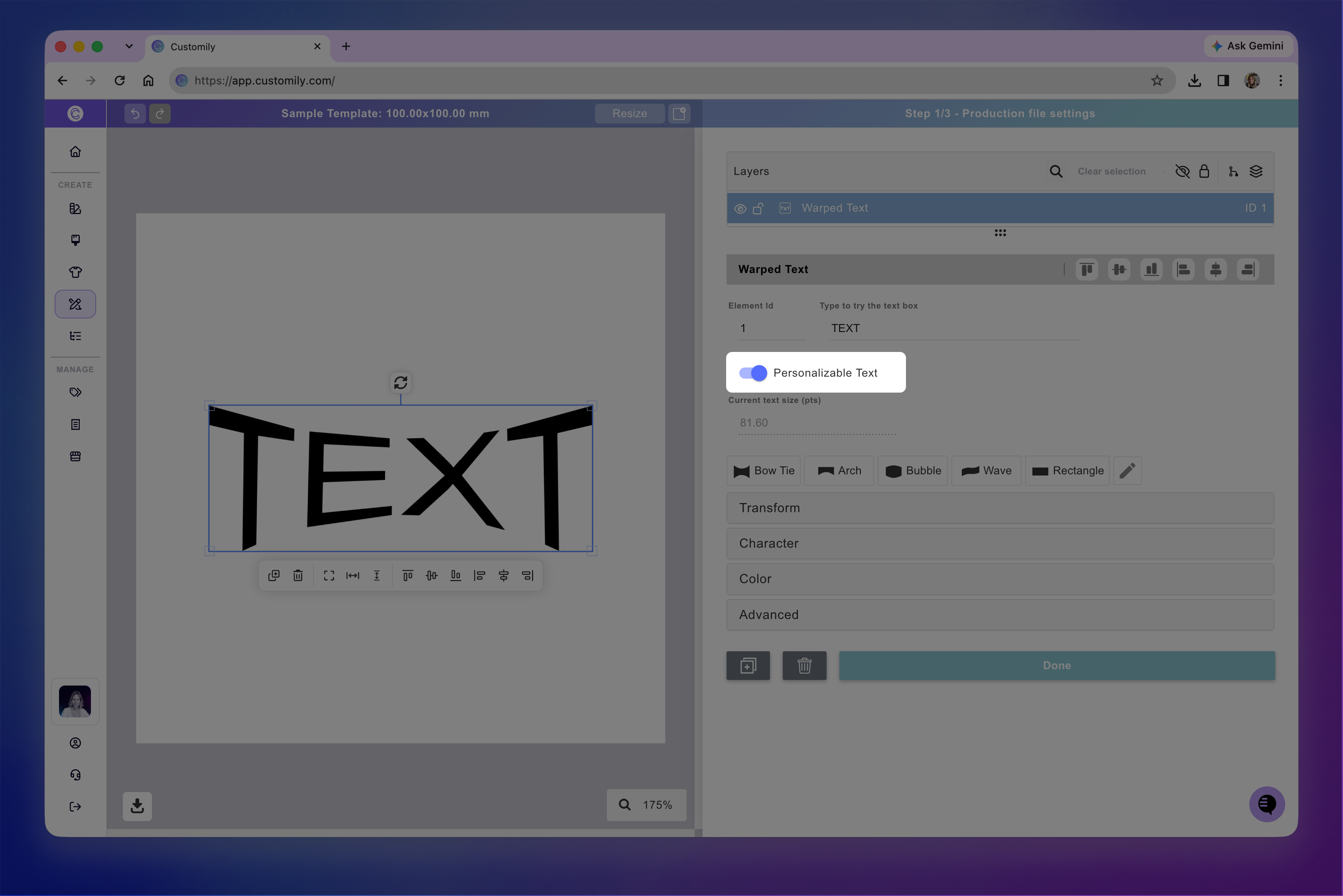Search layers with magnifier icon
Screen dimensions: 1343x896
[1056, 171]
